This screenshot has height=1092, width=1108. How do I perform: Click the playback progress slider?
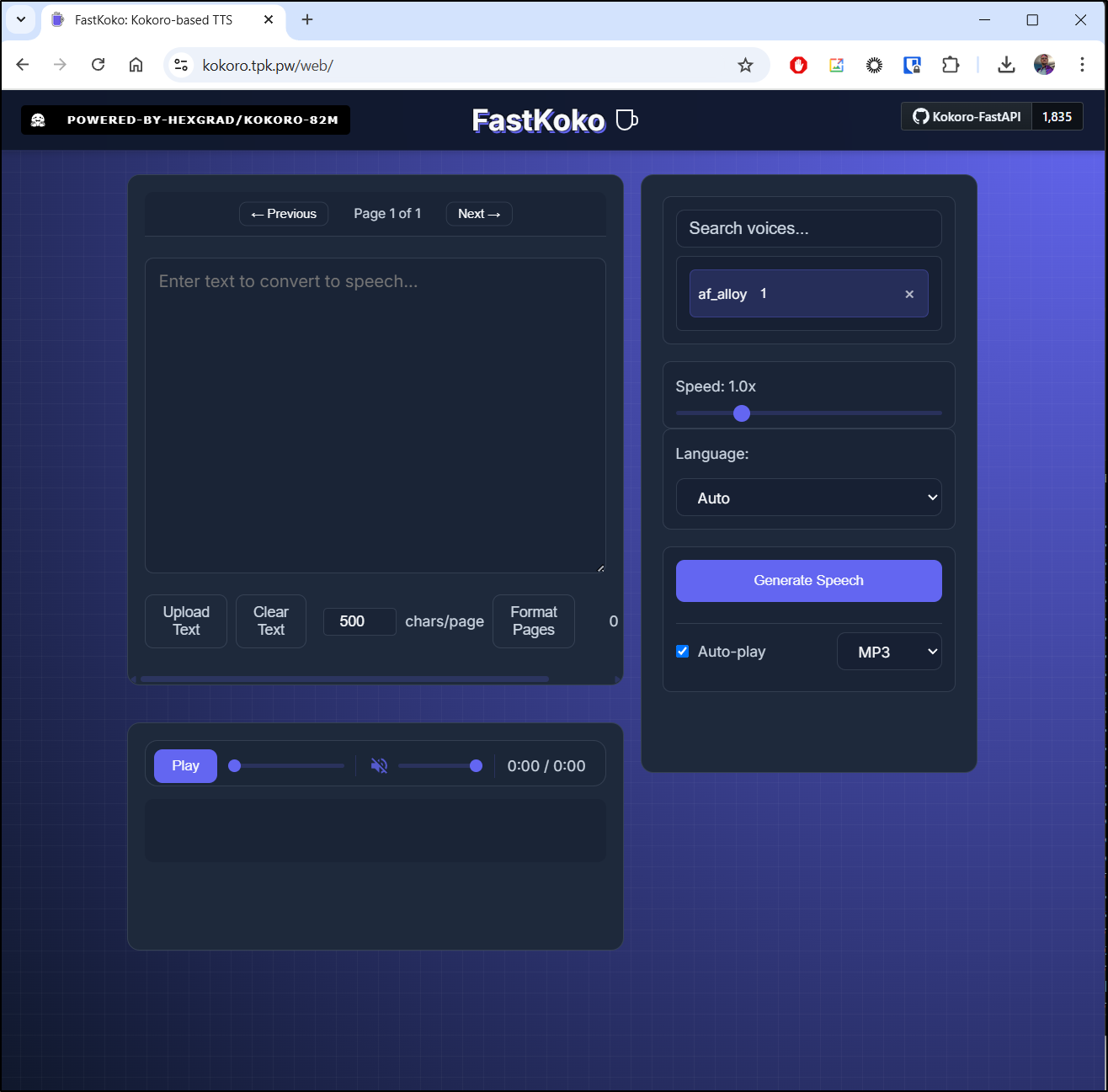point(286,766)
